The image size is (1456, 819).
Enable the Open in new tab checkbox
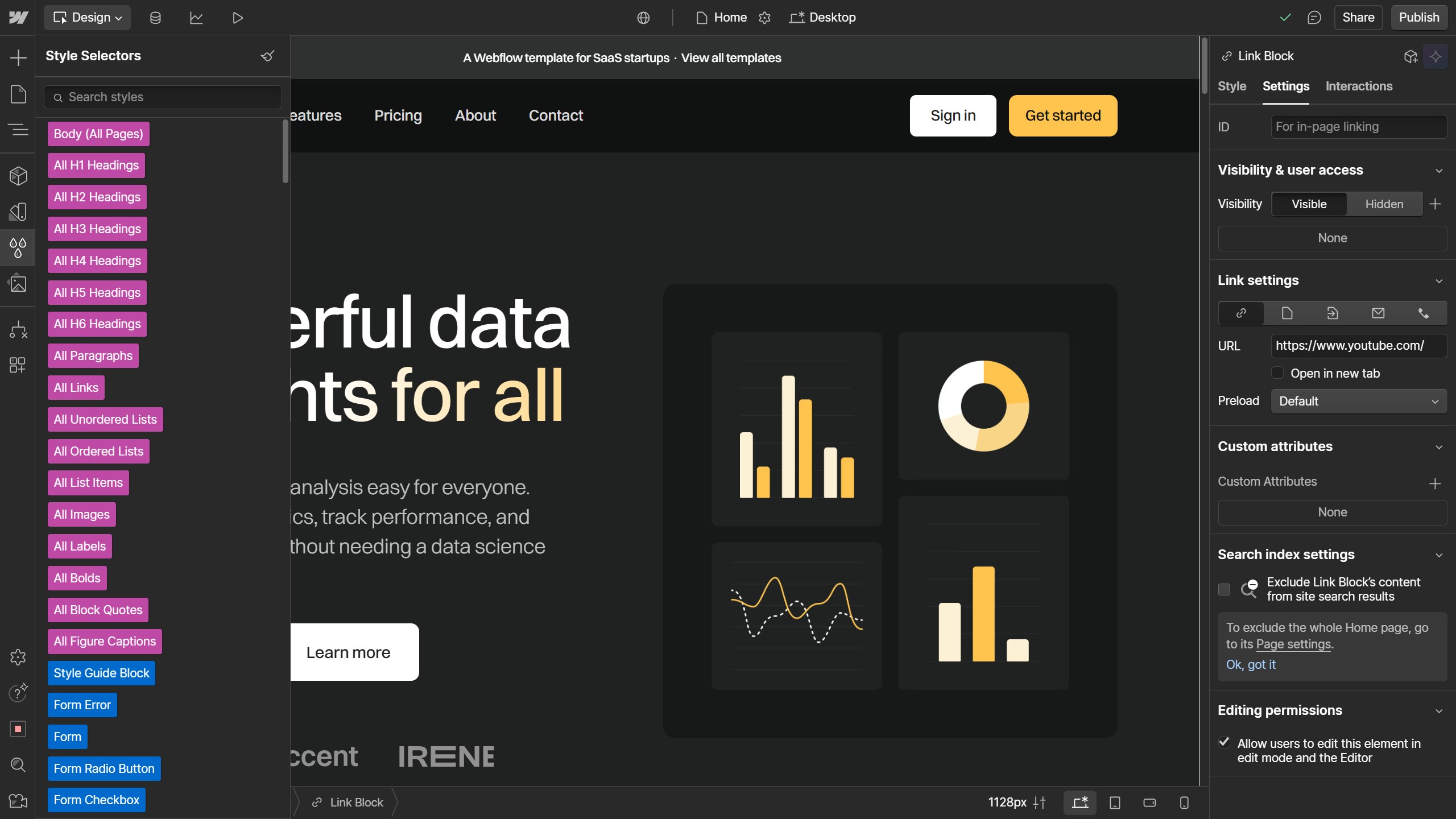[x=1277, y=373]
